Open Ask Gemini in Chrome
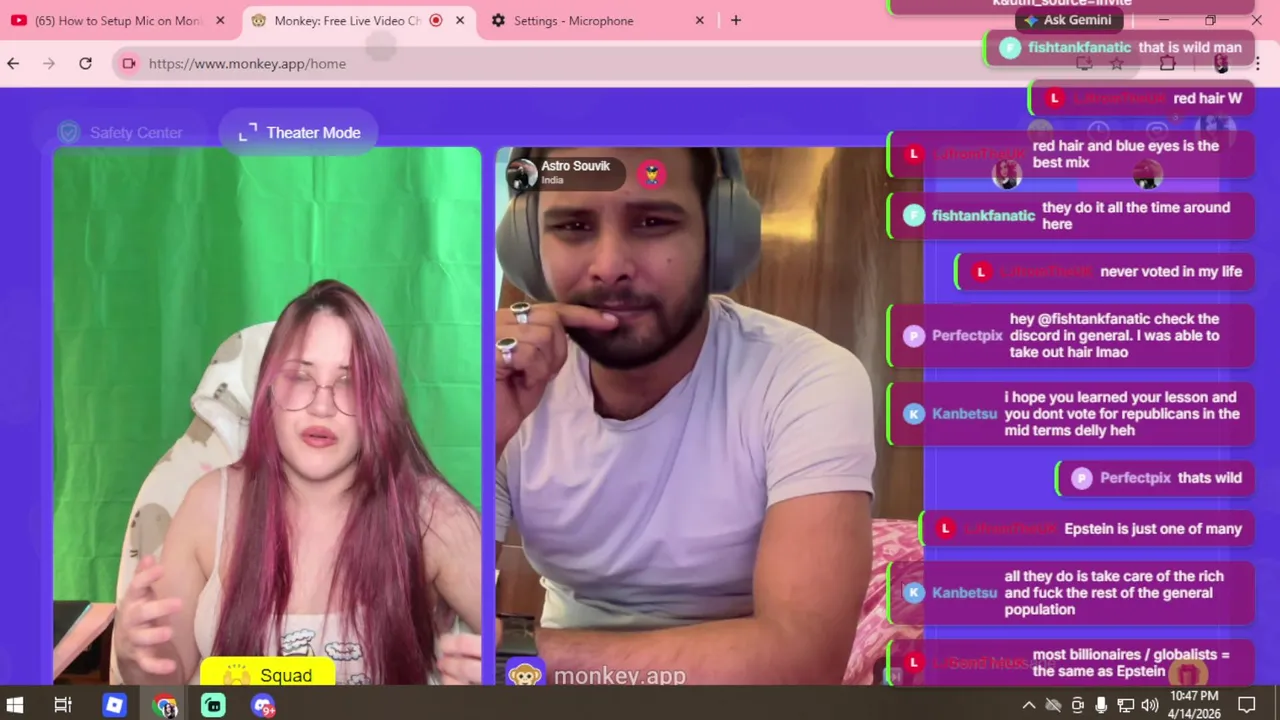The image size is (1280, 720). coord(1068,20)
